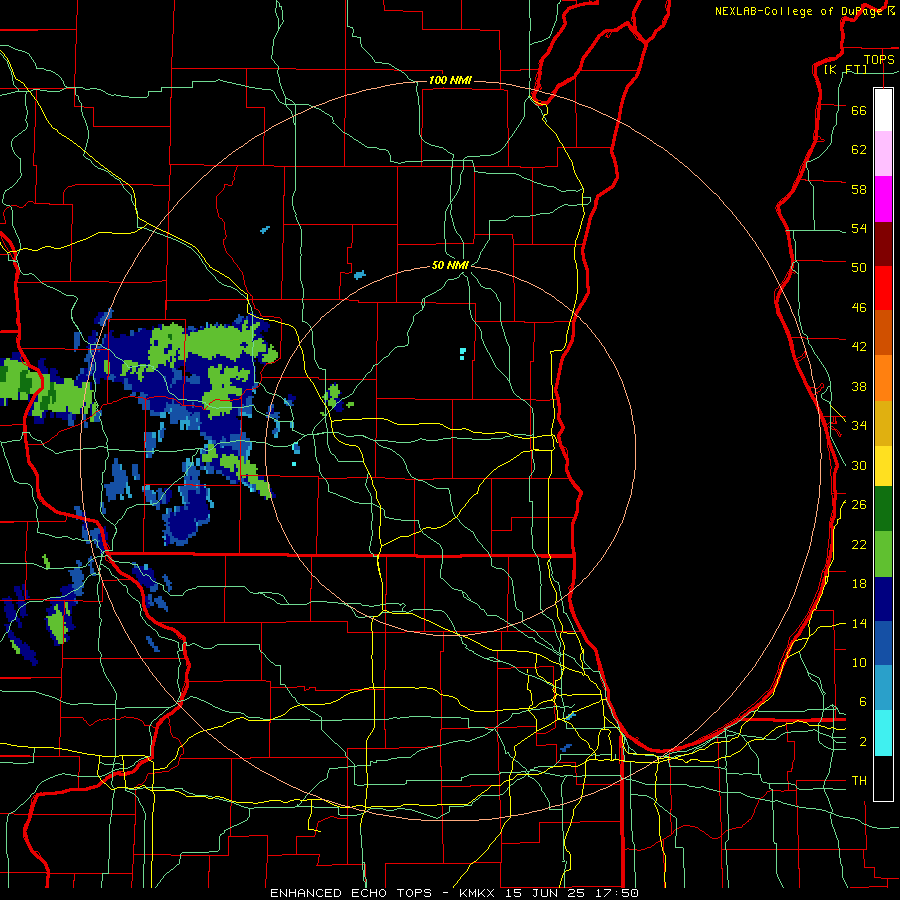Click the "30" legend value
900x900 pixels.
859,465
